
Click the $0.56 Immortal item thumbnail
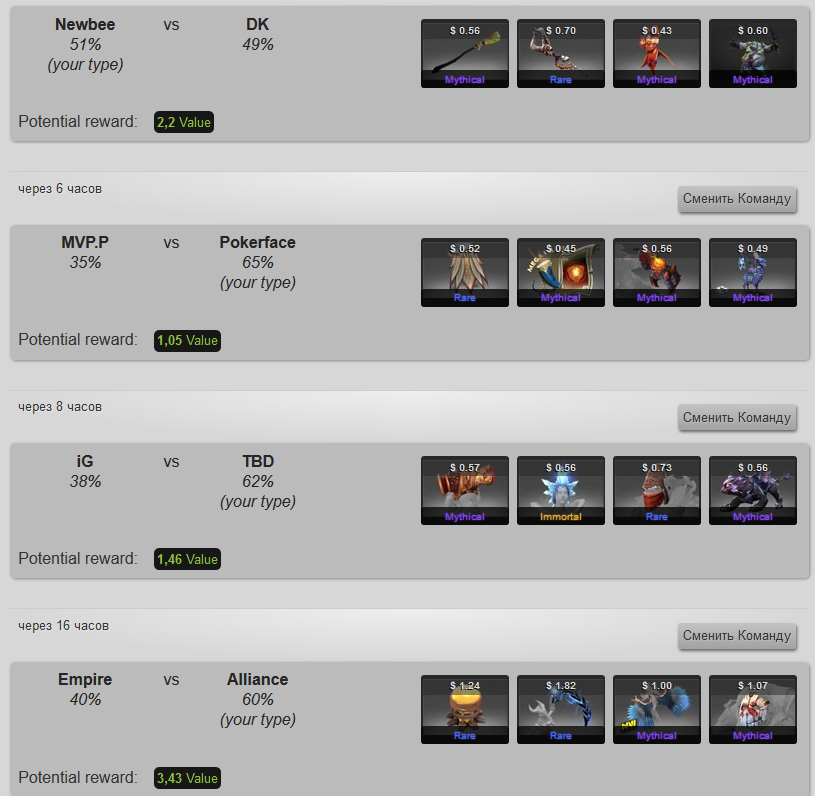[561, 490]
